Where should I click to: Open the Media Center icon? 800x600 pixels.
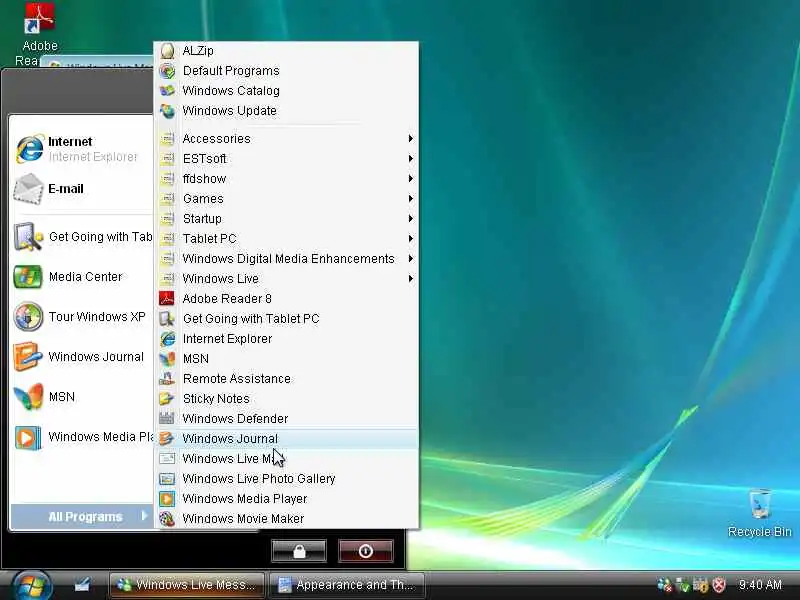pos(28,277)
